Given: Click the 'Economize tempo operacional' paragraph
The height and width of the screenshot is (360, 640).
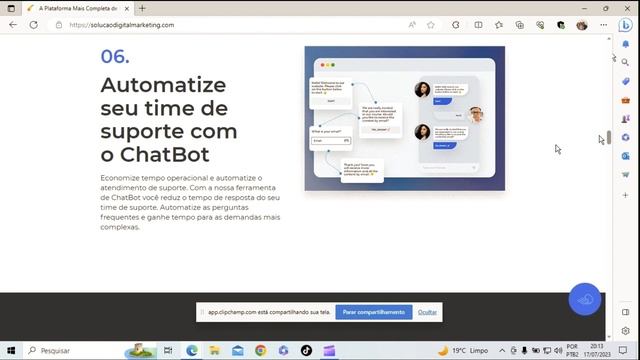Looking at the screenshot, I should pos(190,202).
